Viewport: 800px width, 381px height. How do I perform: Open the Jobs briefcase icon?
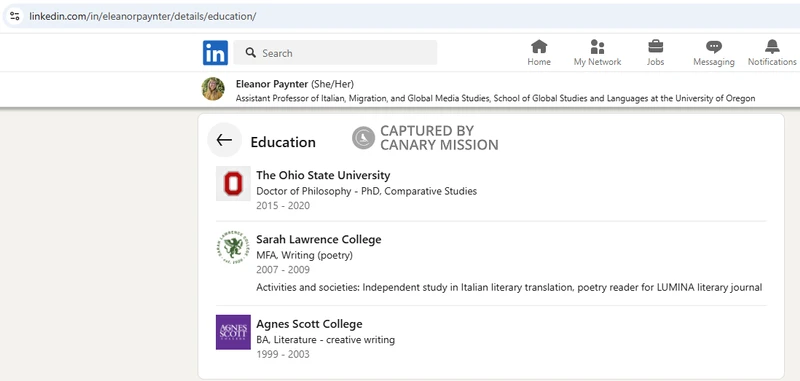pyautogui.click(x=656, y=47)
